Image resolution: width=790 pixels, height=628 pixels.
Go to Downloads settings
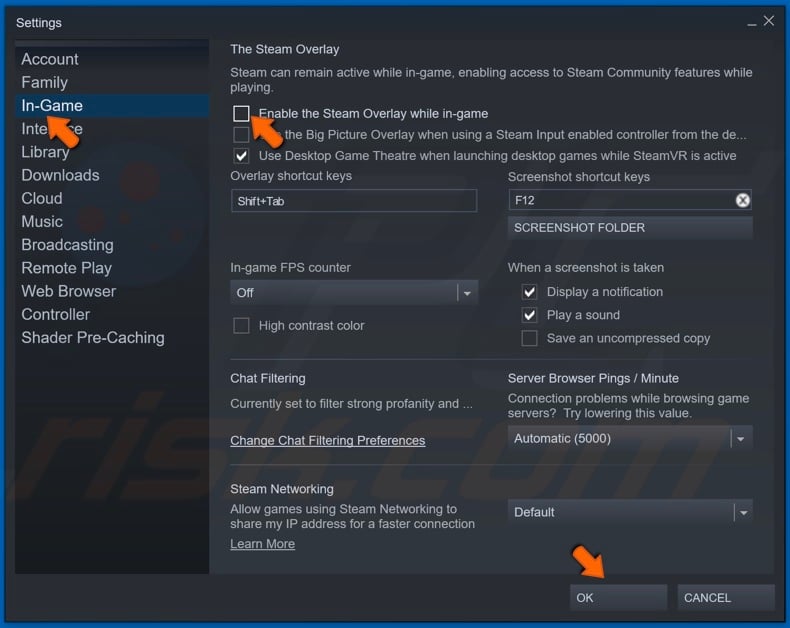tap(112, 175)
